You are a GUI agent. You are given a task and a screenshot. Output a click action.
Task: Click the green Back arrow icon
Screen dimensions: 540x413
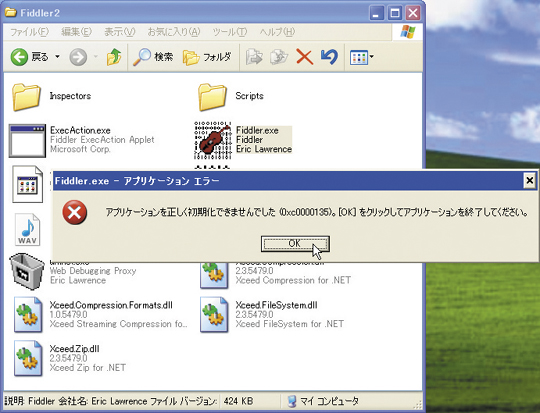(19, 57)
